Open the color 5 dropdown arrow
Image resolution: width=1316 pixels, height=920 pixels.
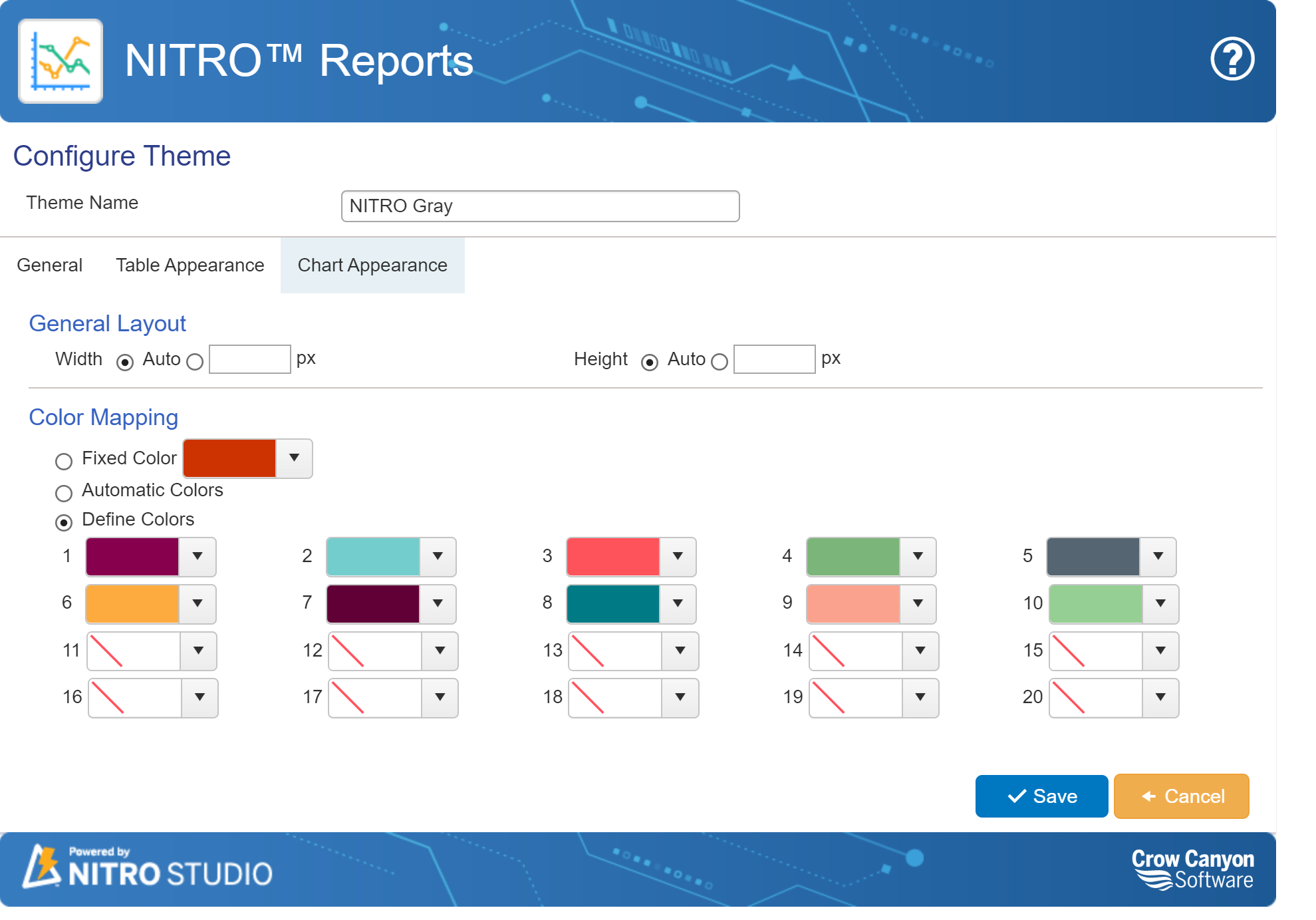(x=1158, y=557)
